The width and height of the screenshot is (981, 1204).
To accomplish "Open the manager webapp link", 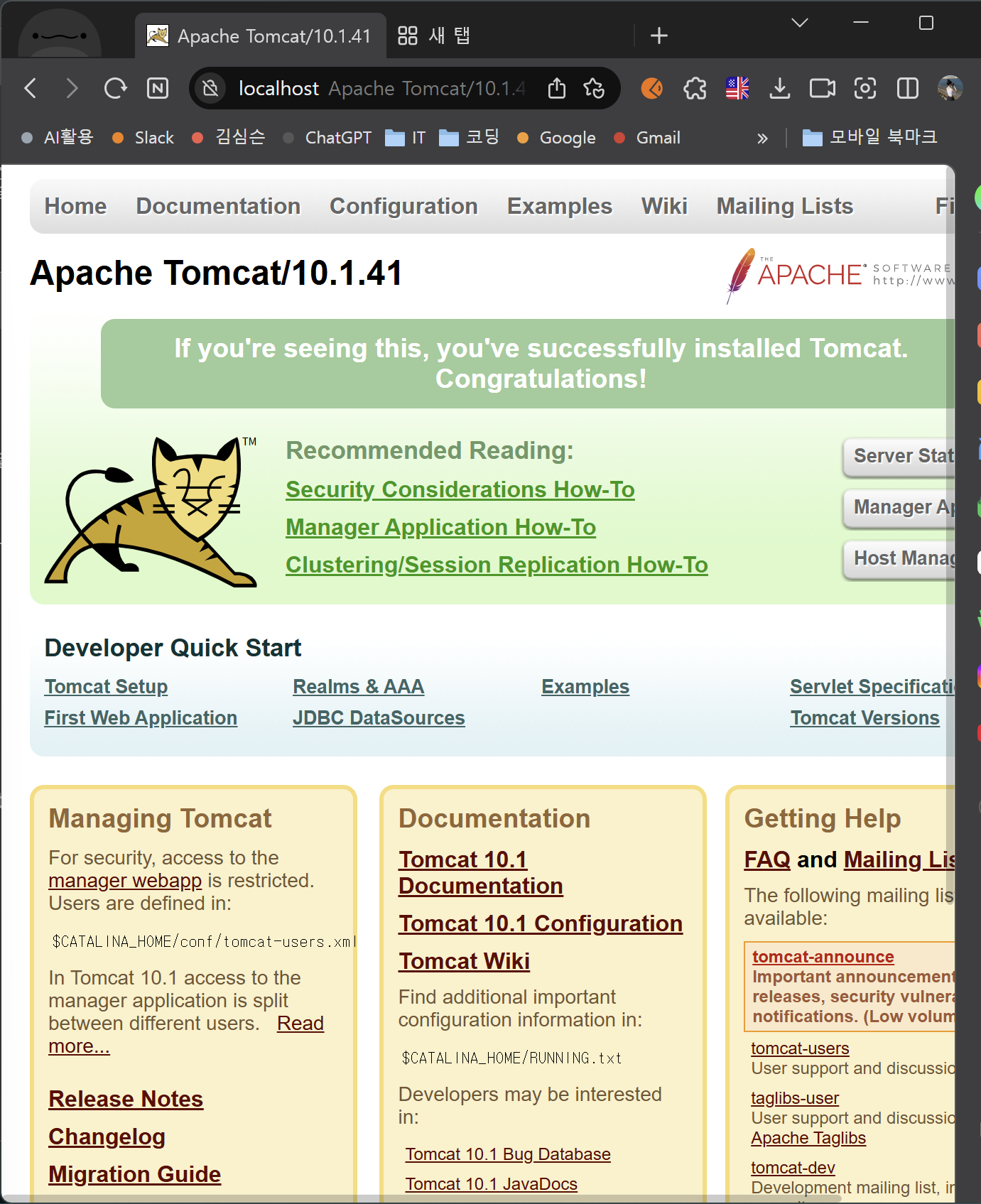I will point(125,881).
